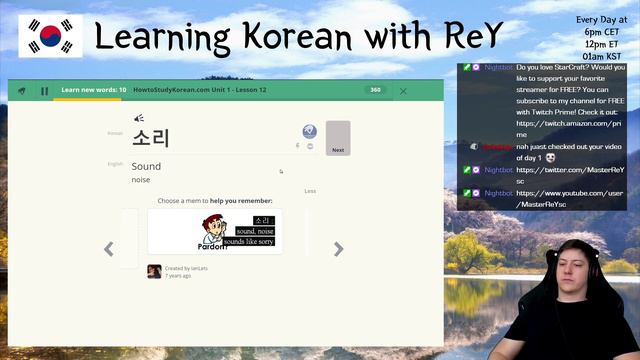Click the Next button
Viewport: 640px width, 360px height.
pos(338,138)
